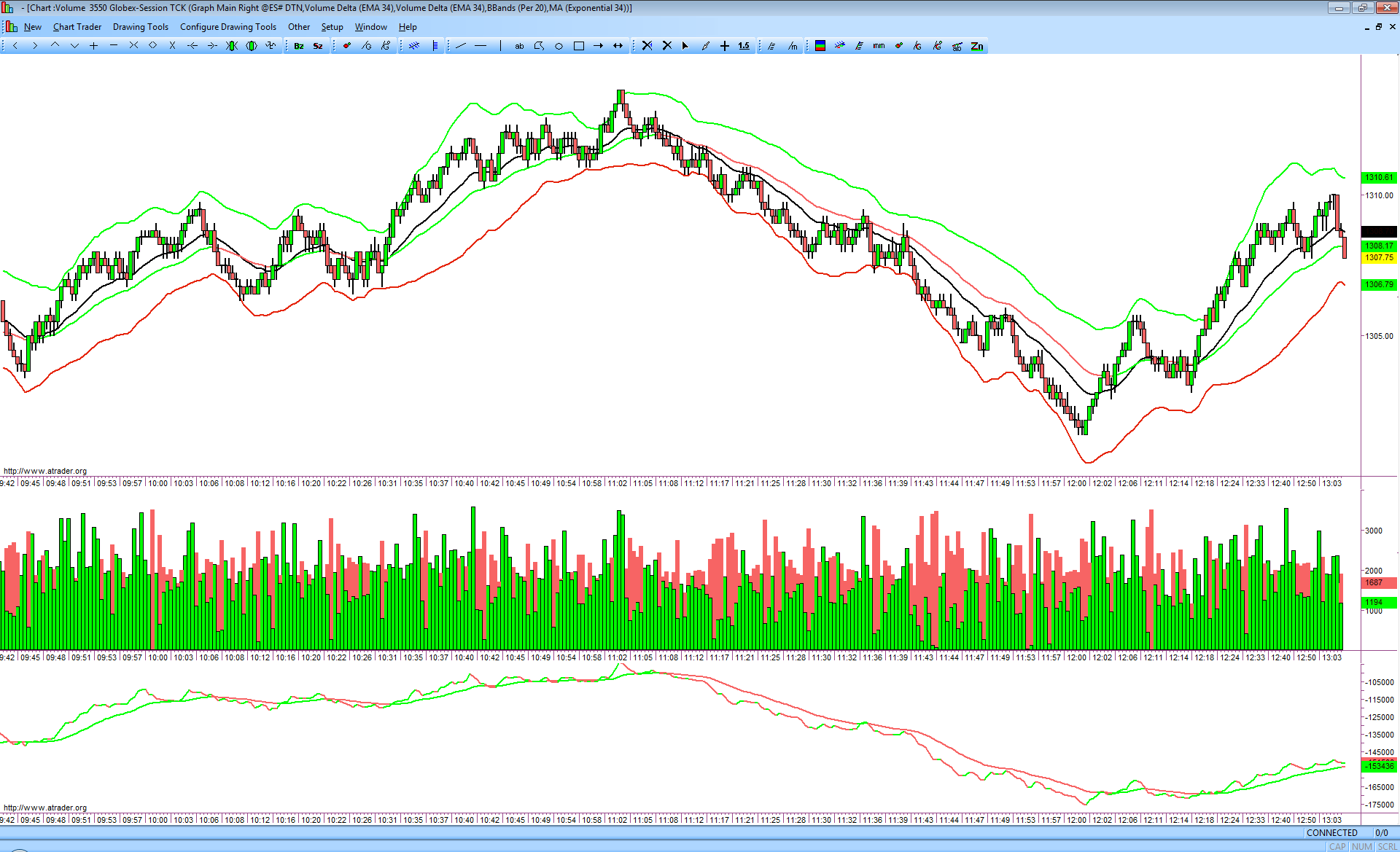
Task: Click the chart icon left of New menu
Action: (11, 27)
